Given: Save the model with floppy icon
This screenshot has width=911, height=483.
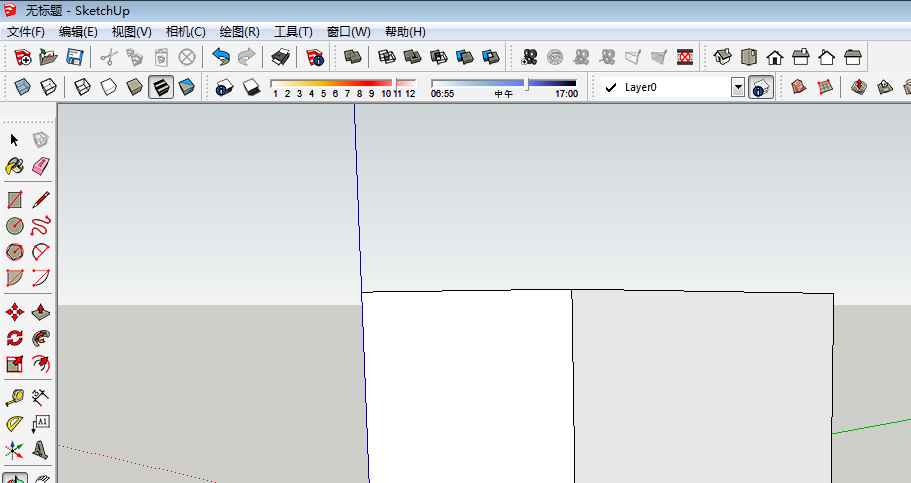Looking at the screenshot, I should click(74, 57).
